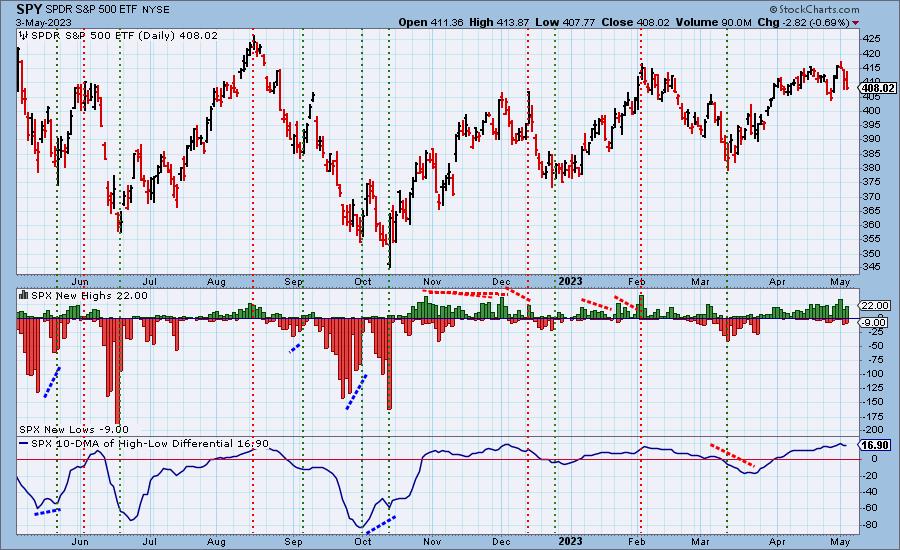Click the 400 price axis label

click(x=871, y=110)
